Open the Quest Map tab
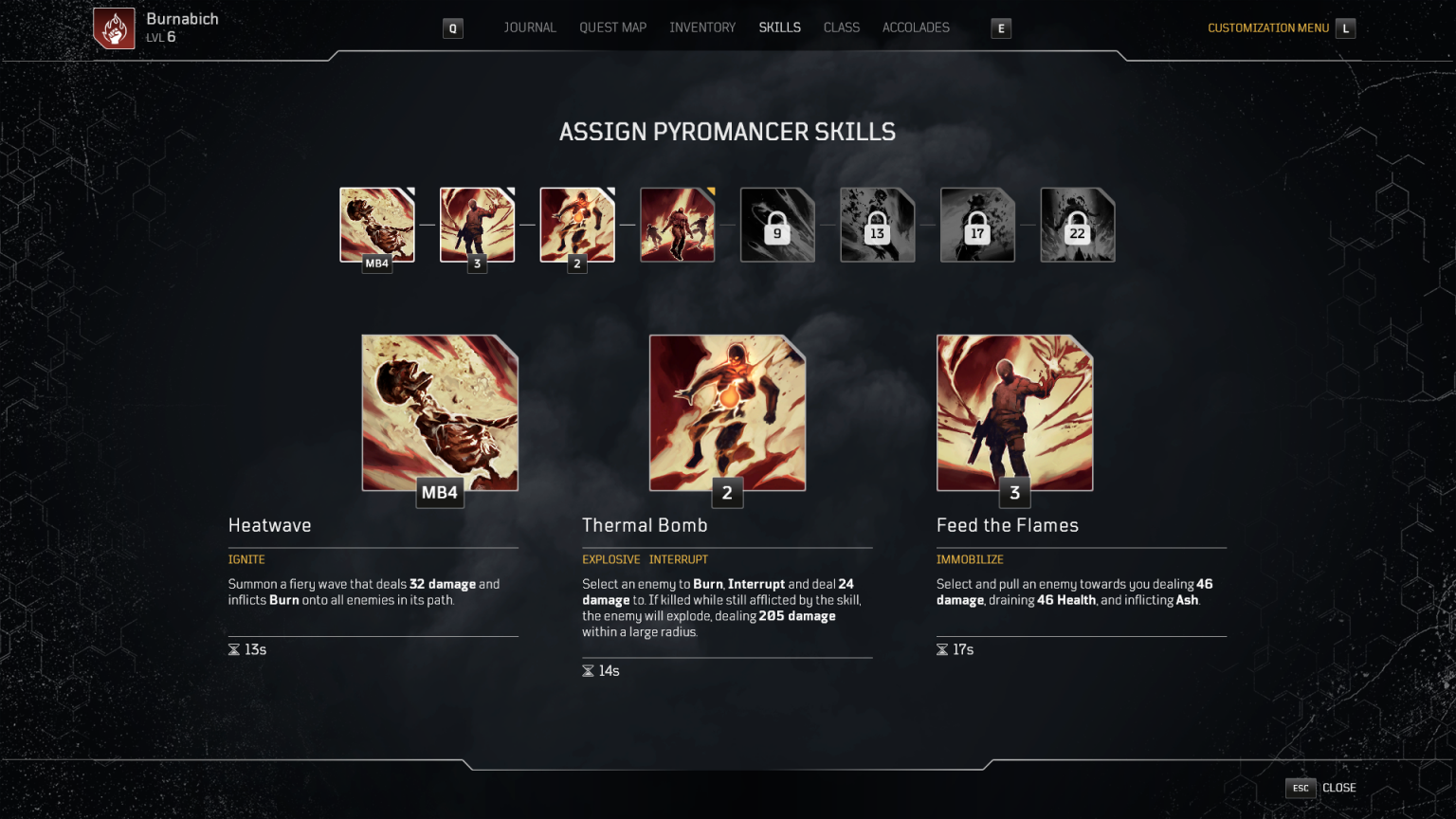Image resolution: width=1456 pixels, height=819 pixels. coord(612,27)
